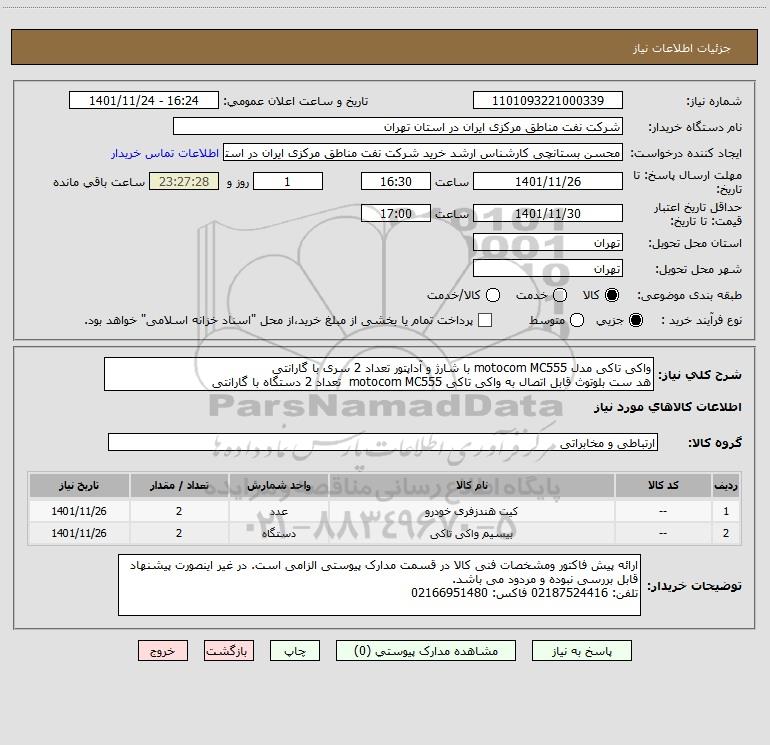The image size is (770, 745).
Task: Select the خدمت radio button
Action: click(x=560, y=295)
